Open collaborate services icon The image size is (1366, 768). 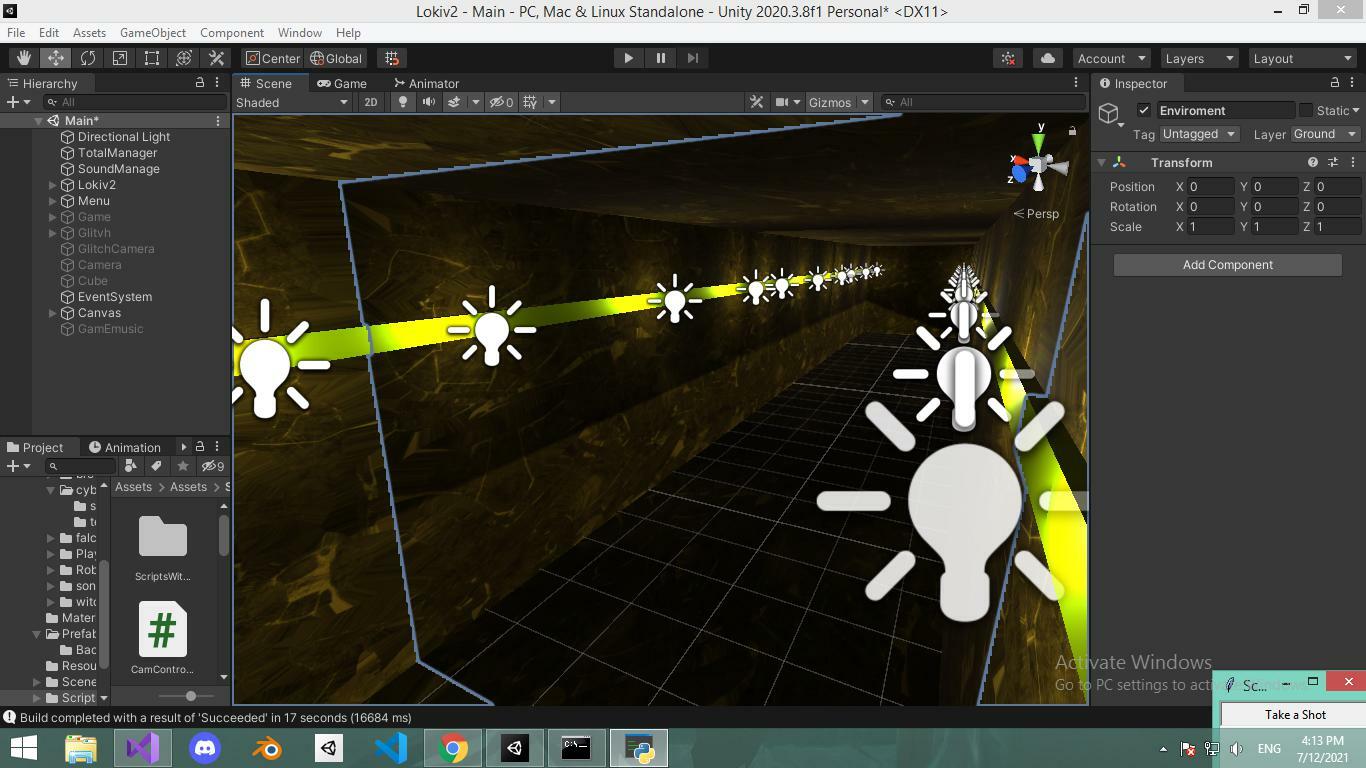(x=1008, y=58)
